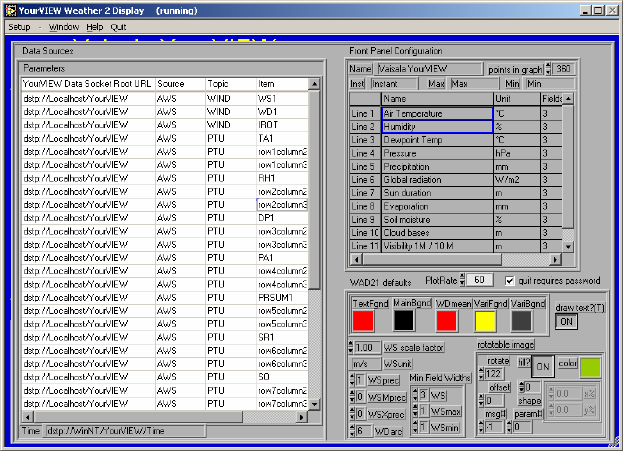Click the TextFgnd red color swatch
The height and width of the screenshot is (451, 623).
point(363,321)
